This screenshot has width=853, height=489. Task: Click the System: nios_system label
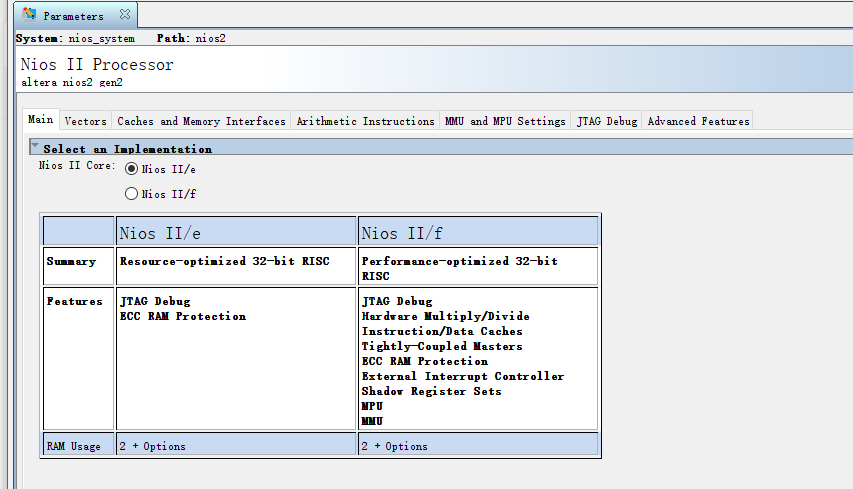(75, 39)
